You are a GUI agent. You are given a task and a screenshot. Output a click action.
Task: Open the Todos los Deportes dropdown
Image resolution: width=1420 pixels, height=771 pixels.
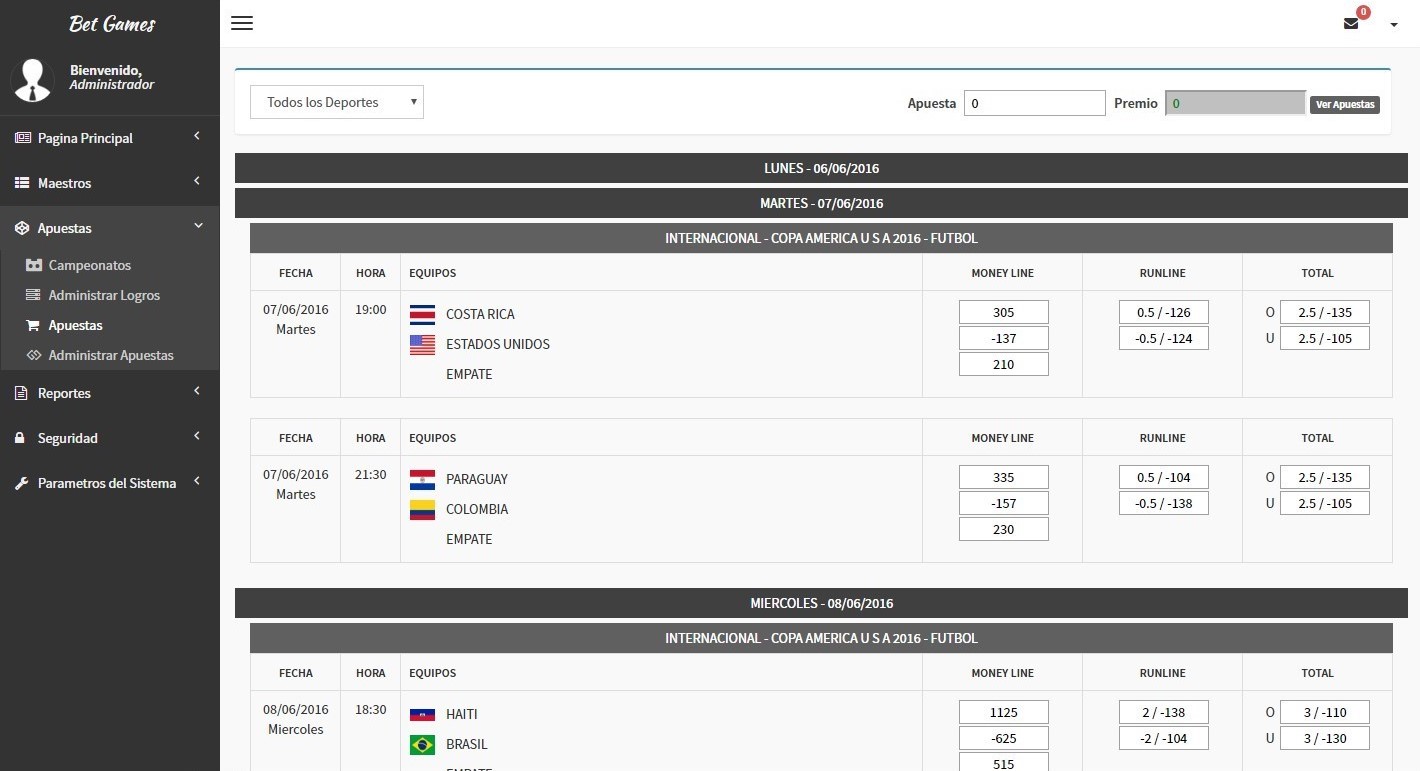click(x=337, y=102)
